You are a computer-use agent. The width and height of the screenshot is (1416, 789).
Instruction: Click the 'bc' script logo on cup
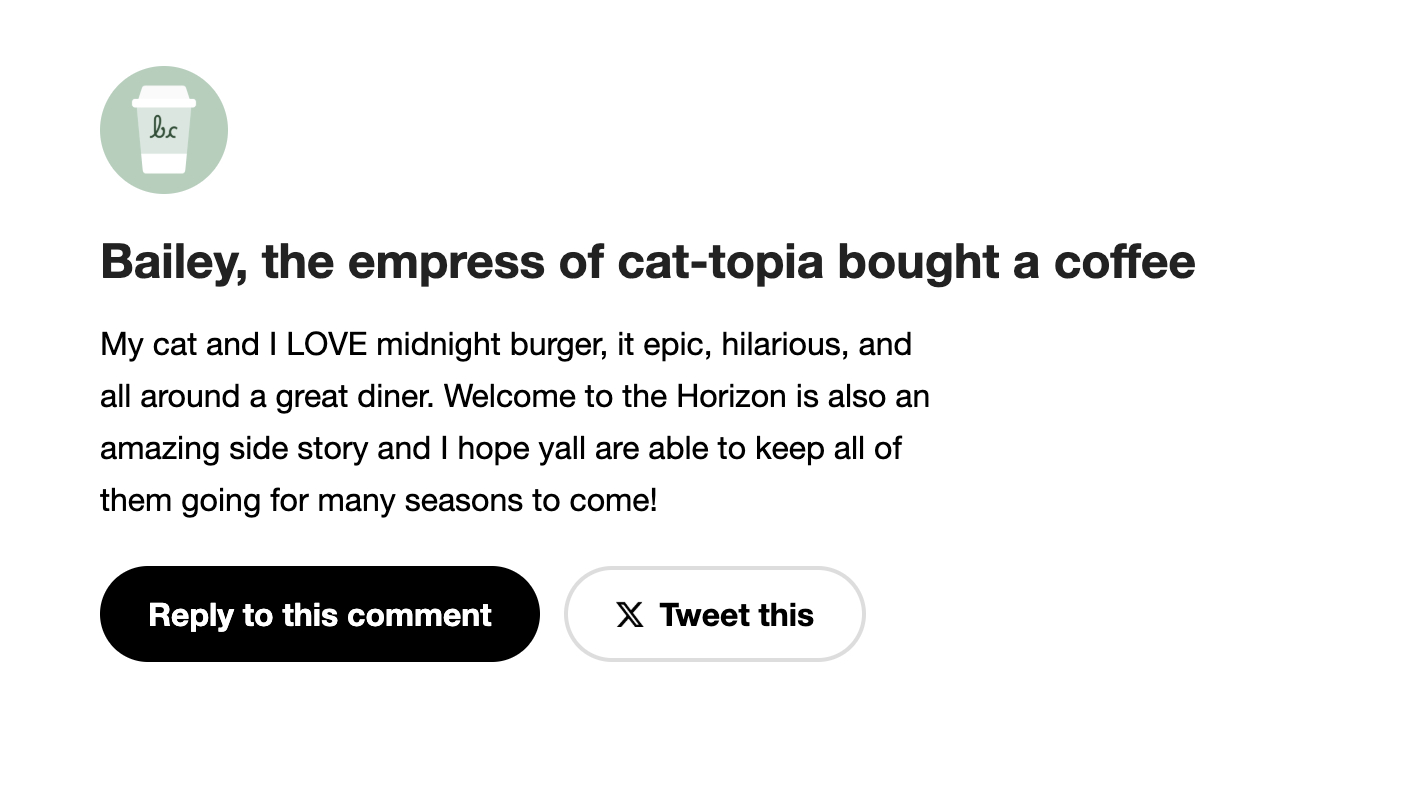163,128
